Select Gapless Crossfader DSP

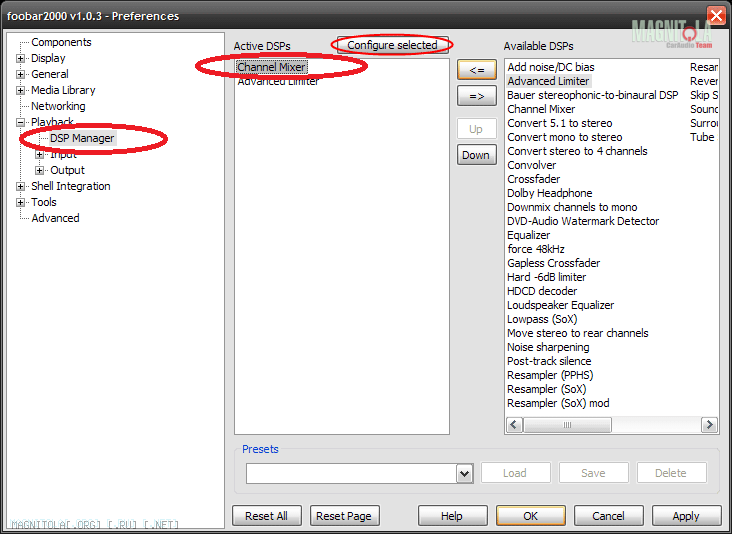click(x=554, y=263)
